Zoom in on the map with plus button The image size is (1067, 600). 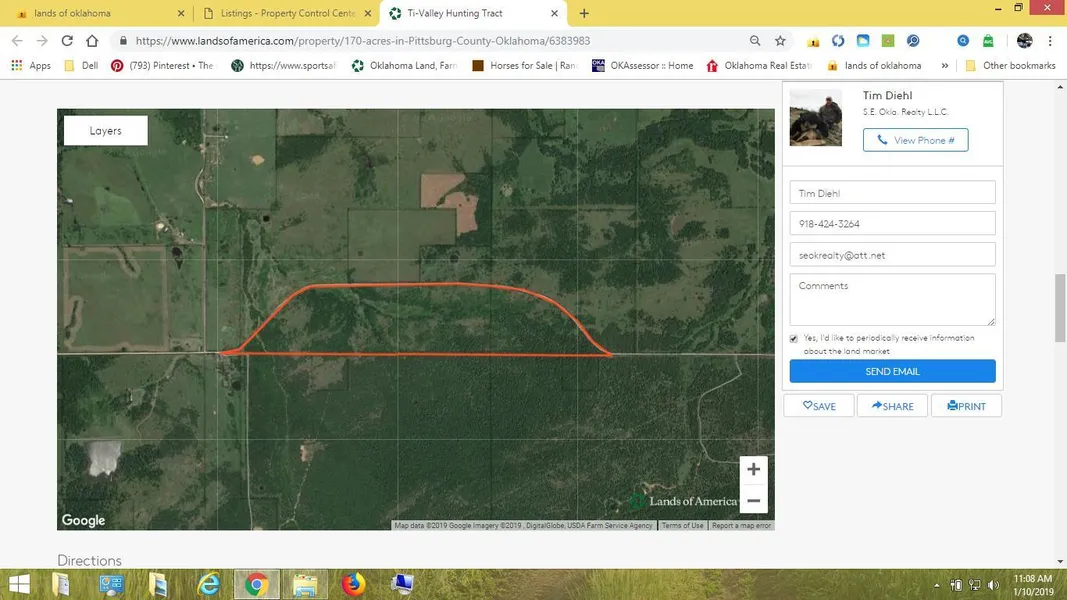pos(753,470)
